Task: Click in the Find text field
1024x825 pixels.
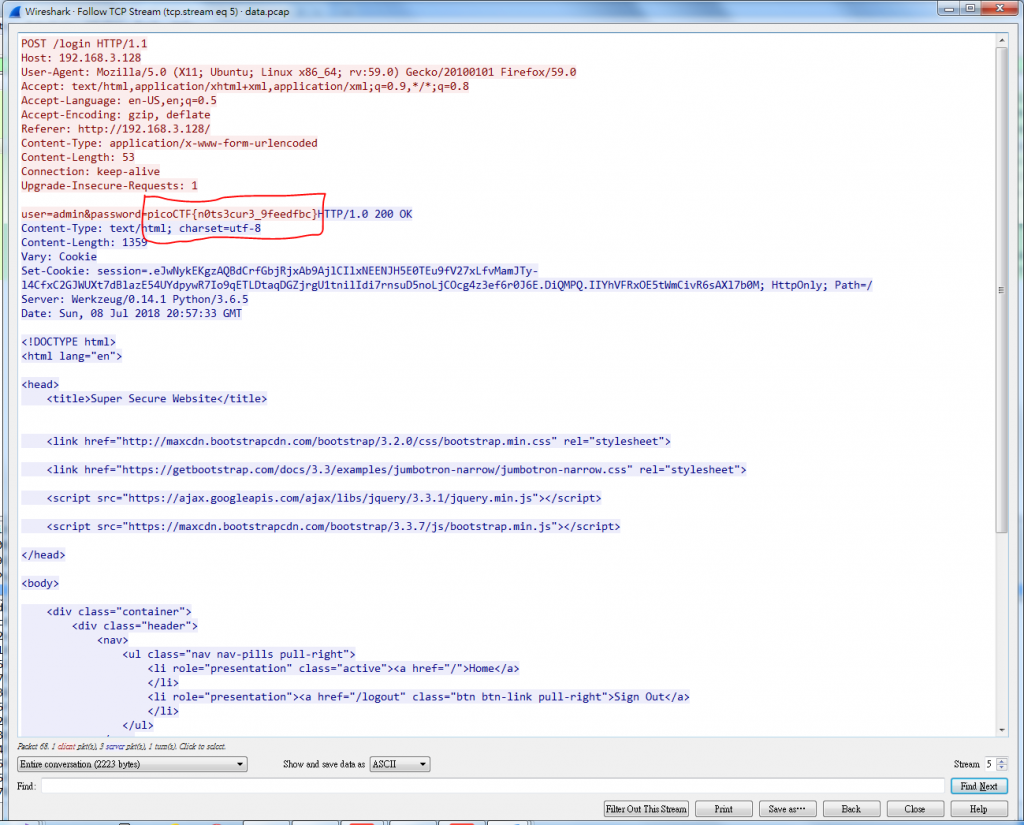Action: (492, 786)
